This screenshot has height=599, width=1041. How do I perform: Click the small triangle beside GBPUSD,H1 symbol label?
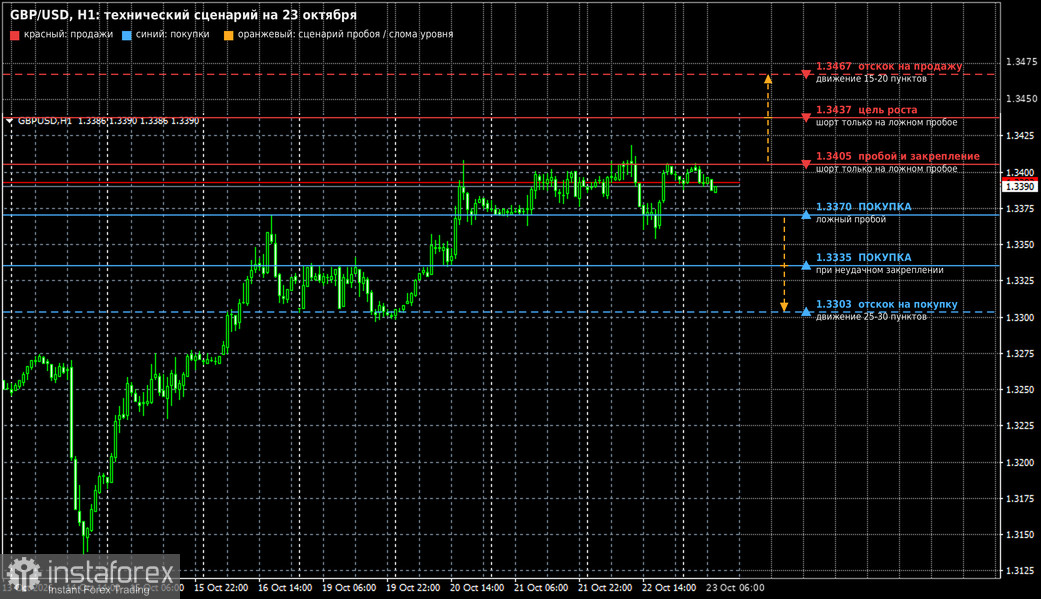click(9, 121)
